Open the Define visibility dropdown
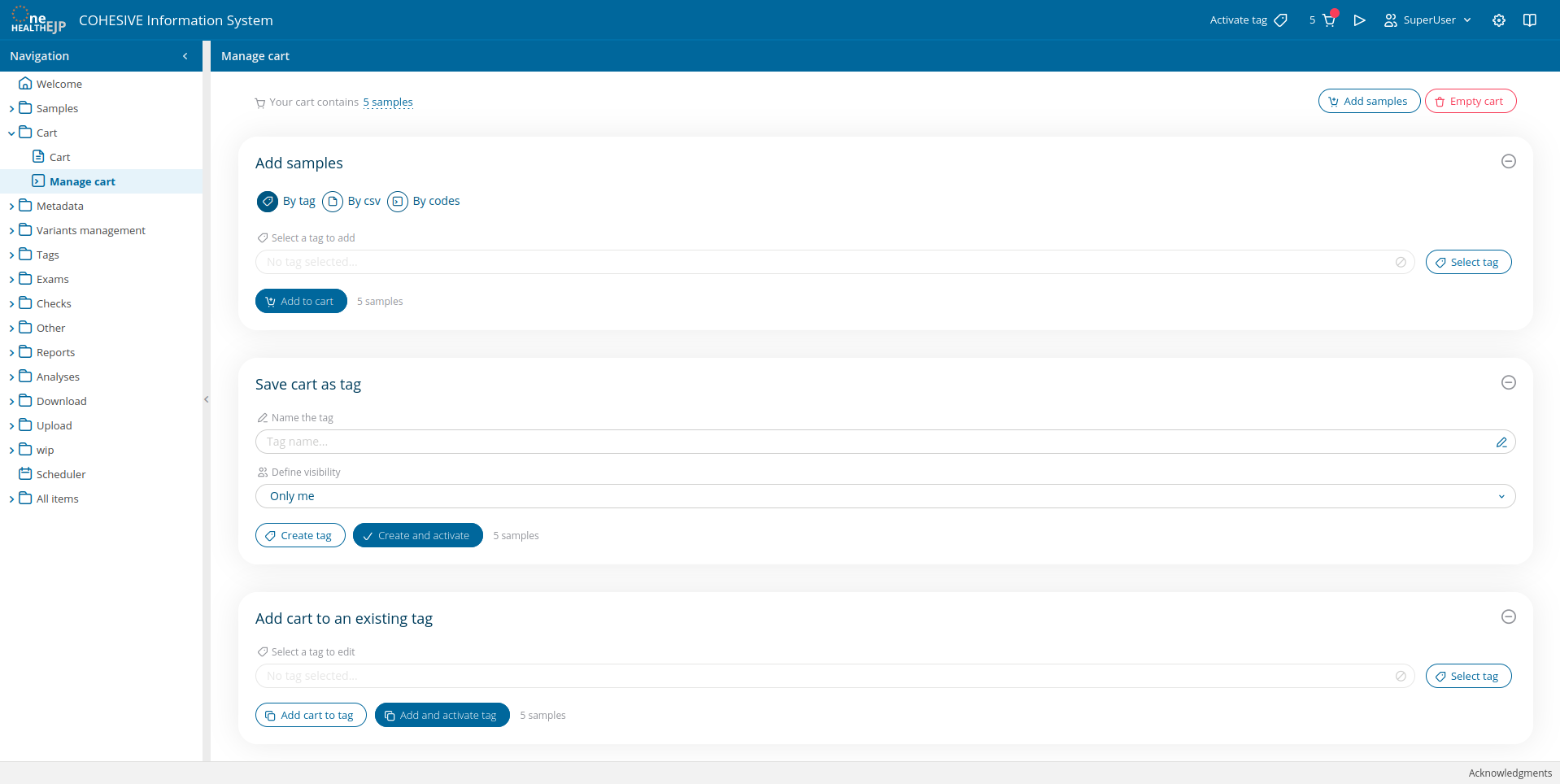 tap(885, 496)
